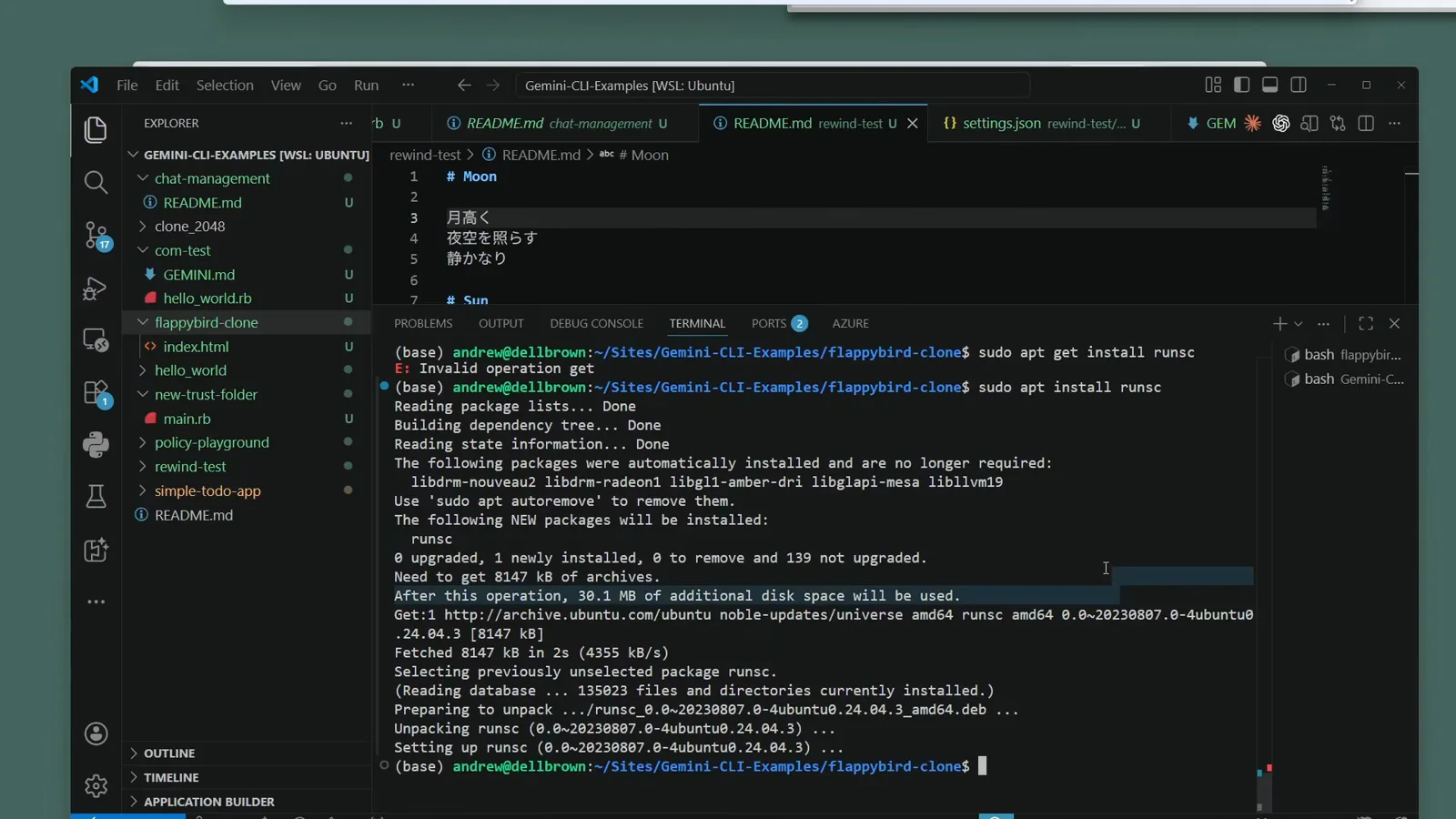This screenshot has height=819, width=1456.
Task: Switch to the PORTS panel tab
Action: pyautogui.click(x=779, y=323)
